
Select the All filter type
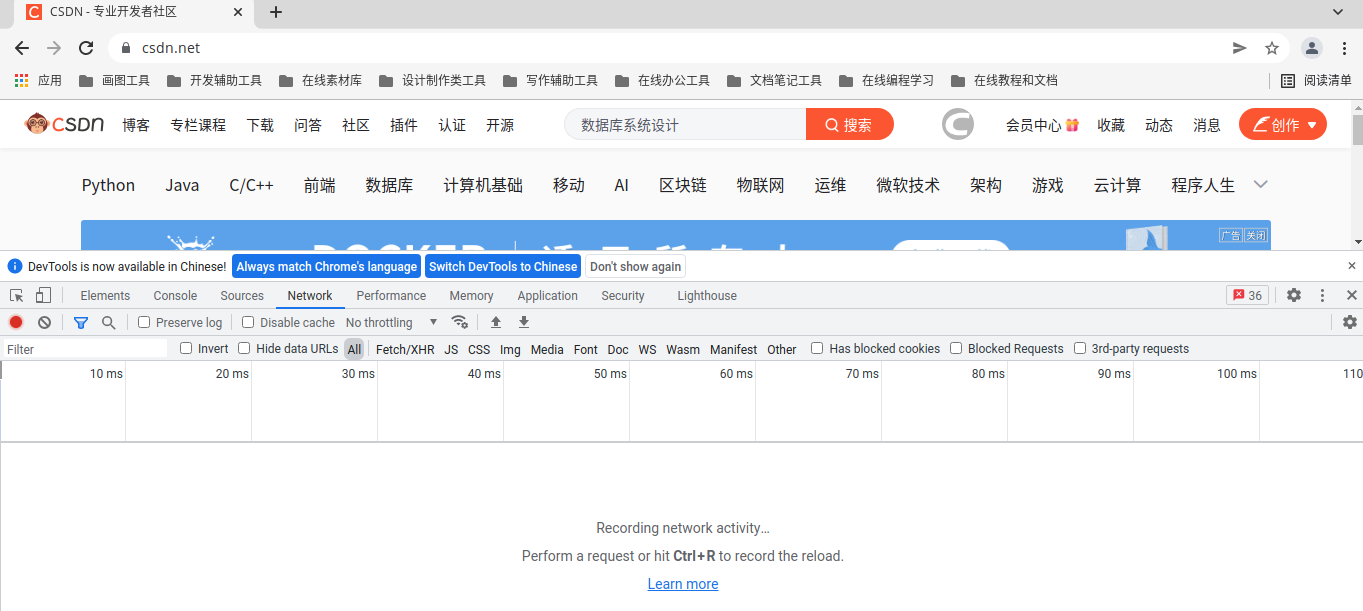(x=354, y=349)
